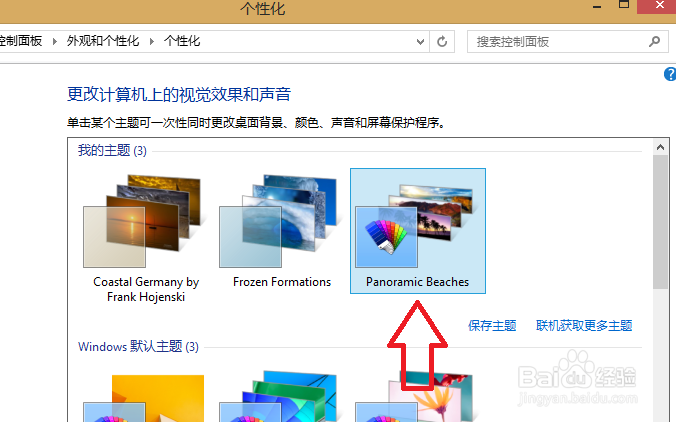Click the magnifier search icon
The width and height of the screenshot is (676, 422).
pyautogui.click(x=654, y=41)
